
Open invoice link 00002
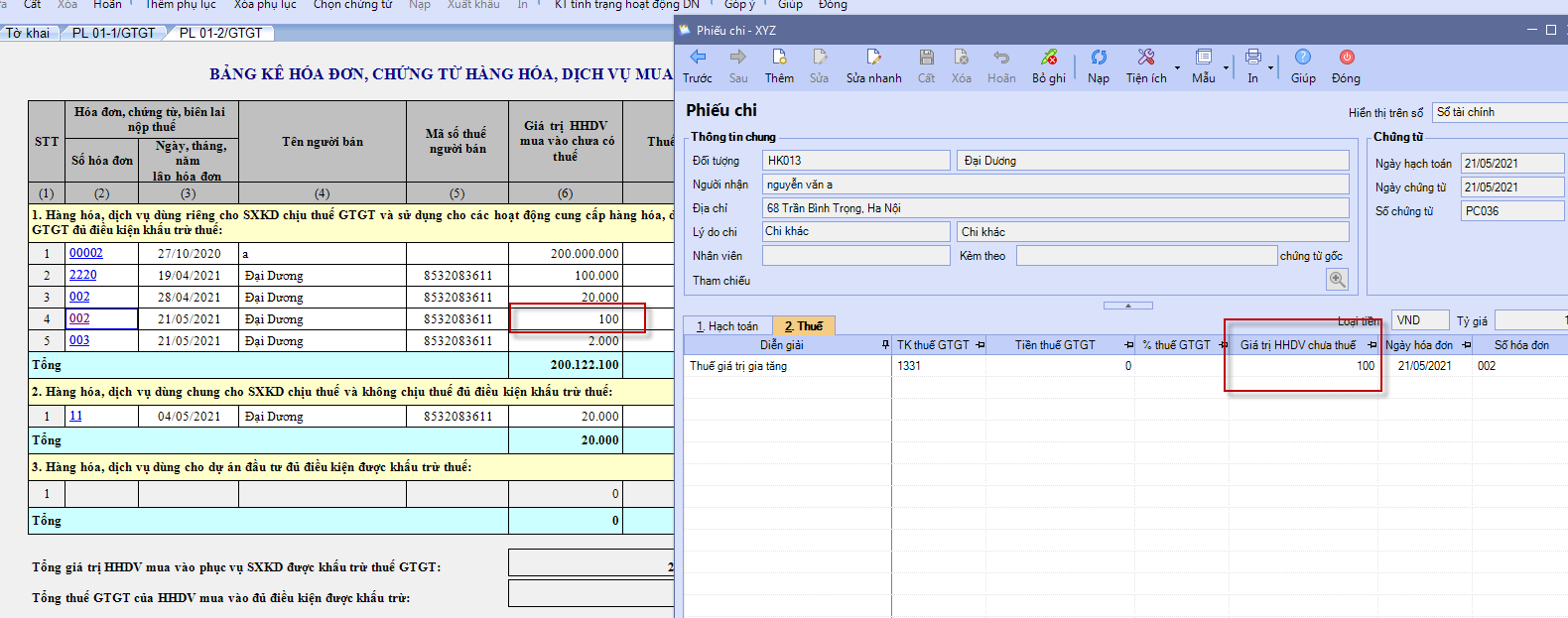(86, 253)
